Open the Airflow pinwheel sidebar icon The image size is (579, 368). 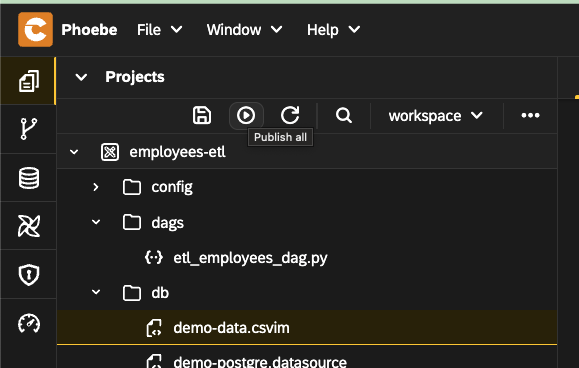(x=29, y=226)
